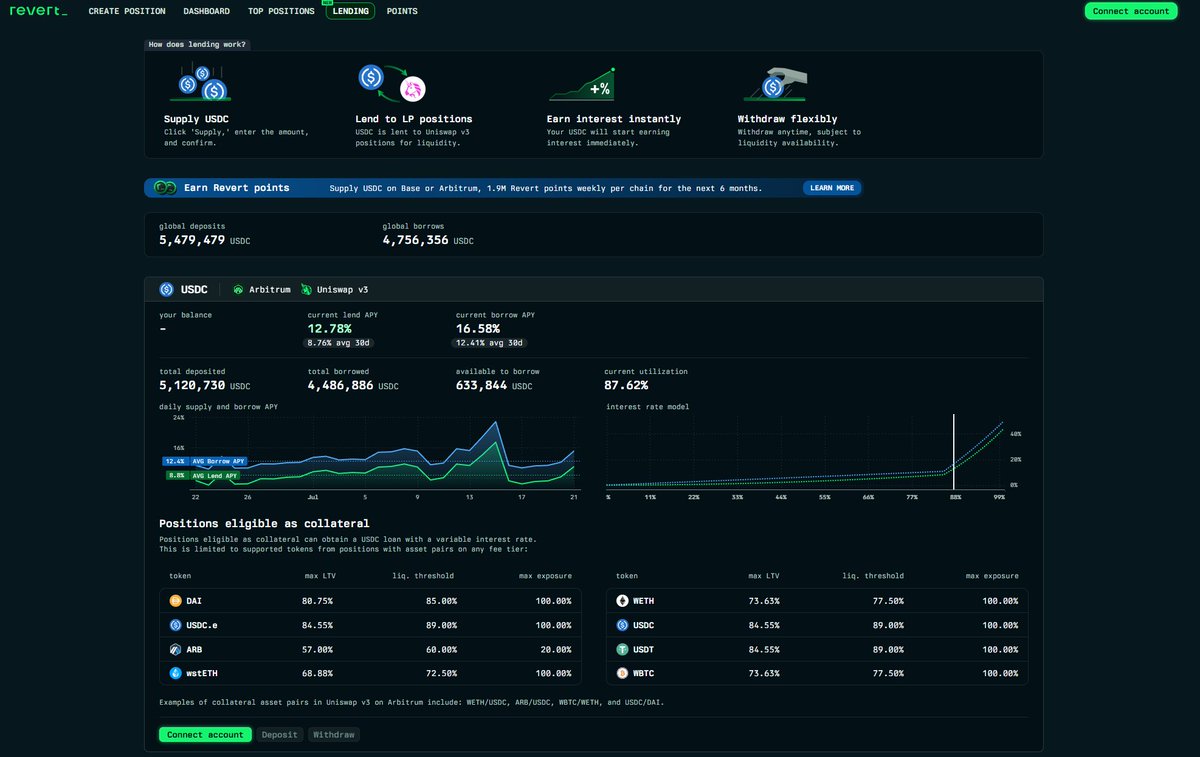Screen dimensions: 1200x757
Task: Click the utilization marker in rate model
Action: tap(954, 450)
